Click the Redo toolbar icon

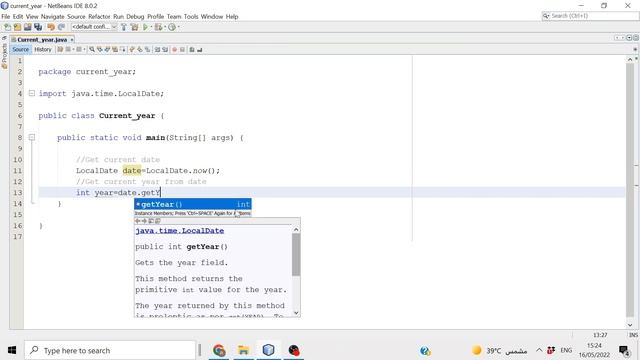point(61,27)
